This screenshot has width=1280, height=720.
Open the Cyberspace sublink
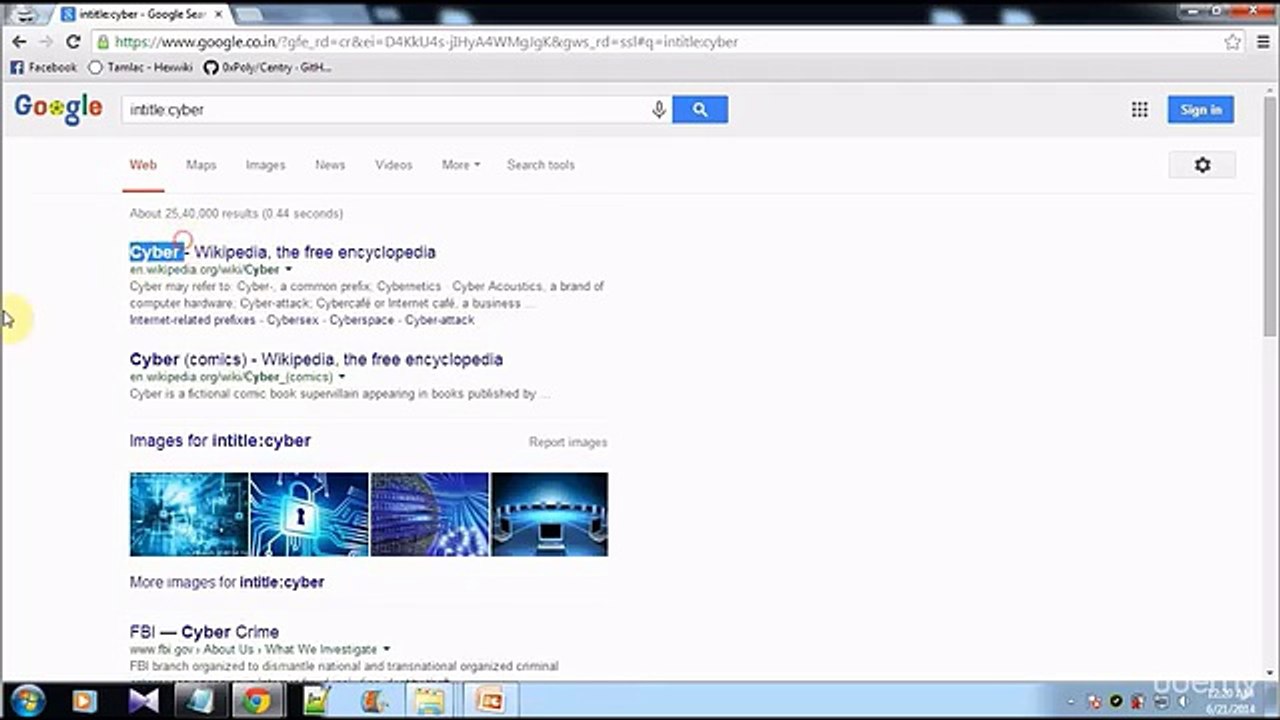pos(362,320)
